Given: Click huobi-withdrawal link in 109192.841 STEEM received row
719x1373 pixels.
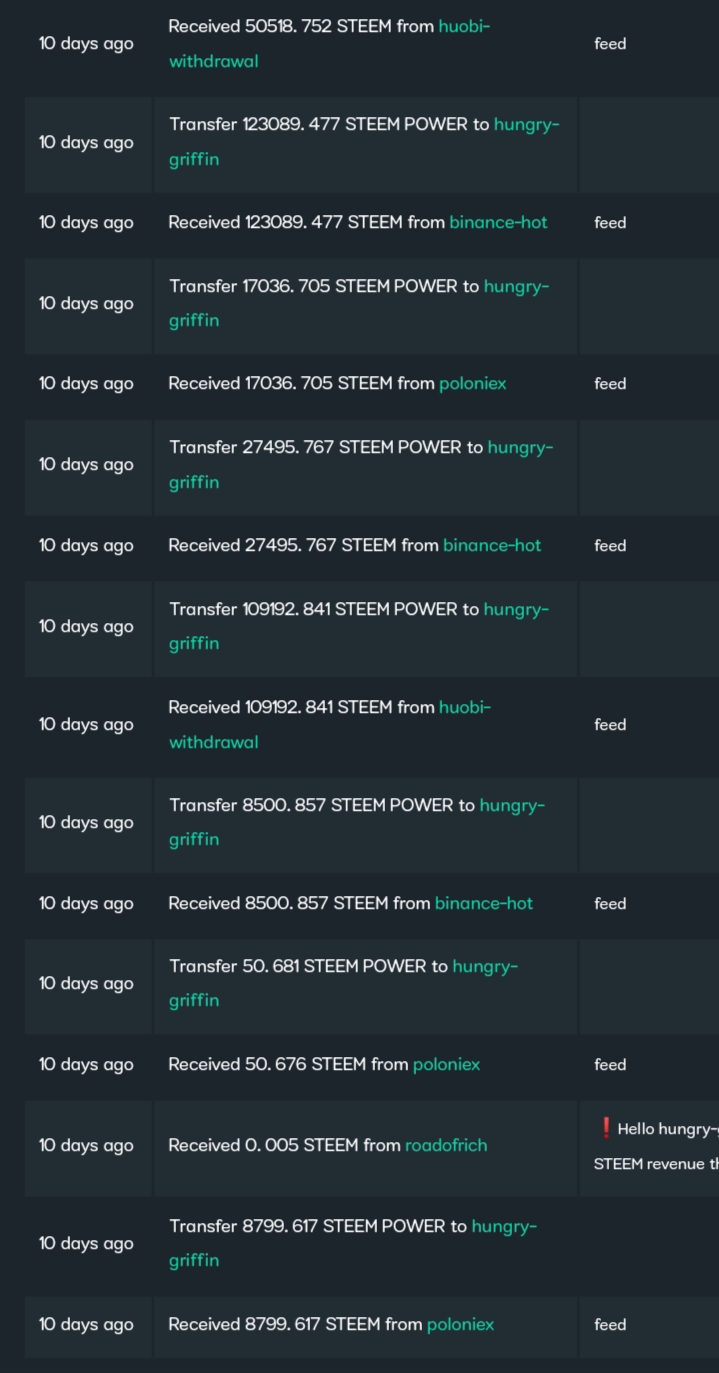Looking at the screenshot, I should tap(330, 724).
